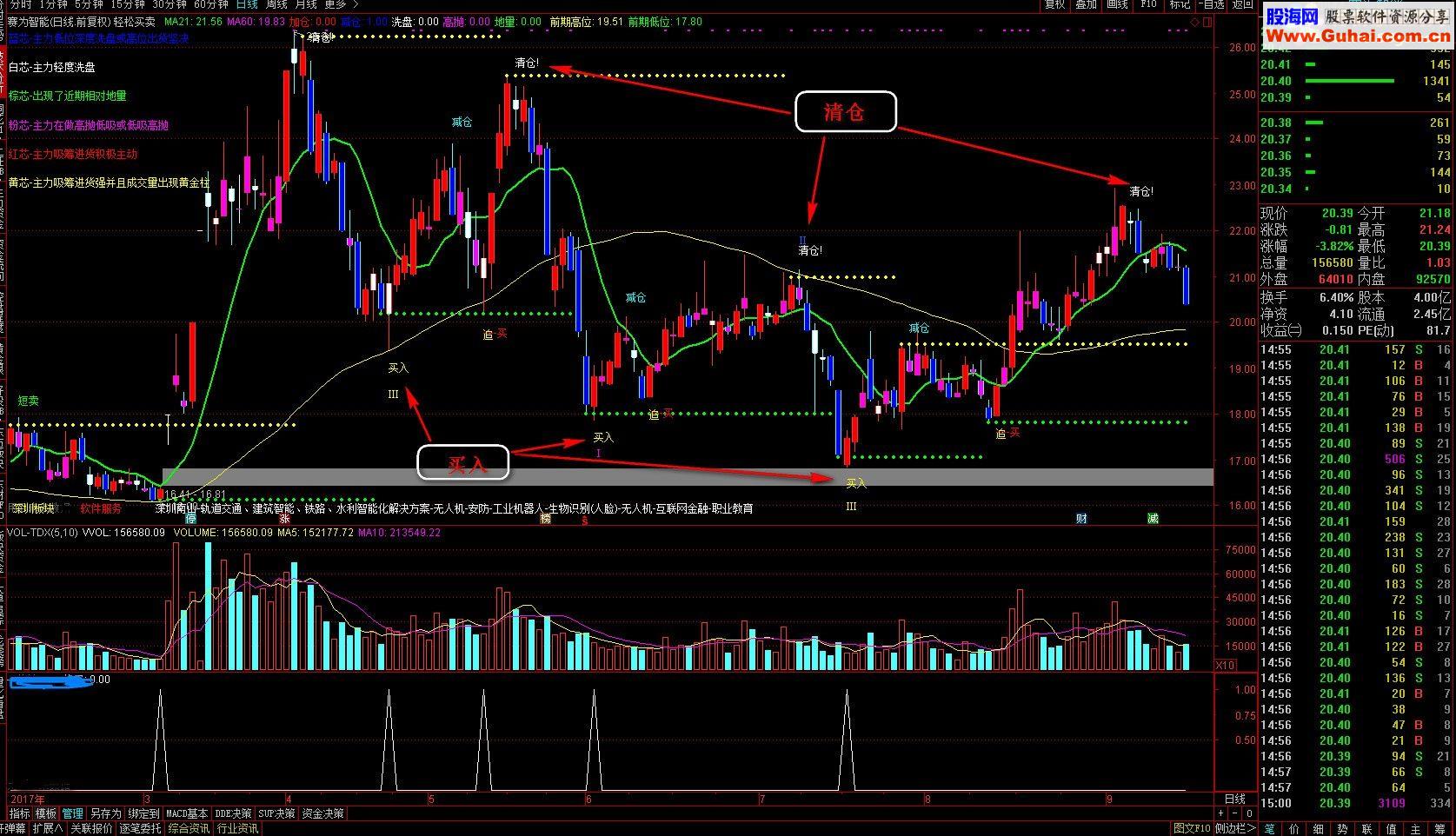Click the 软件服务 industry label
Image resolution: width=1456 pixels, height=836 pixels.
tap(101, 508)
